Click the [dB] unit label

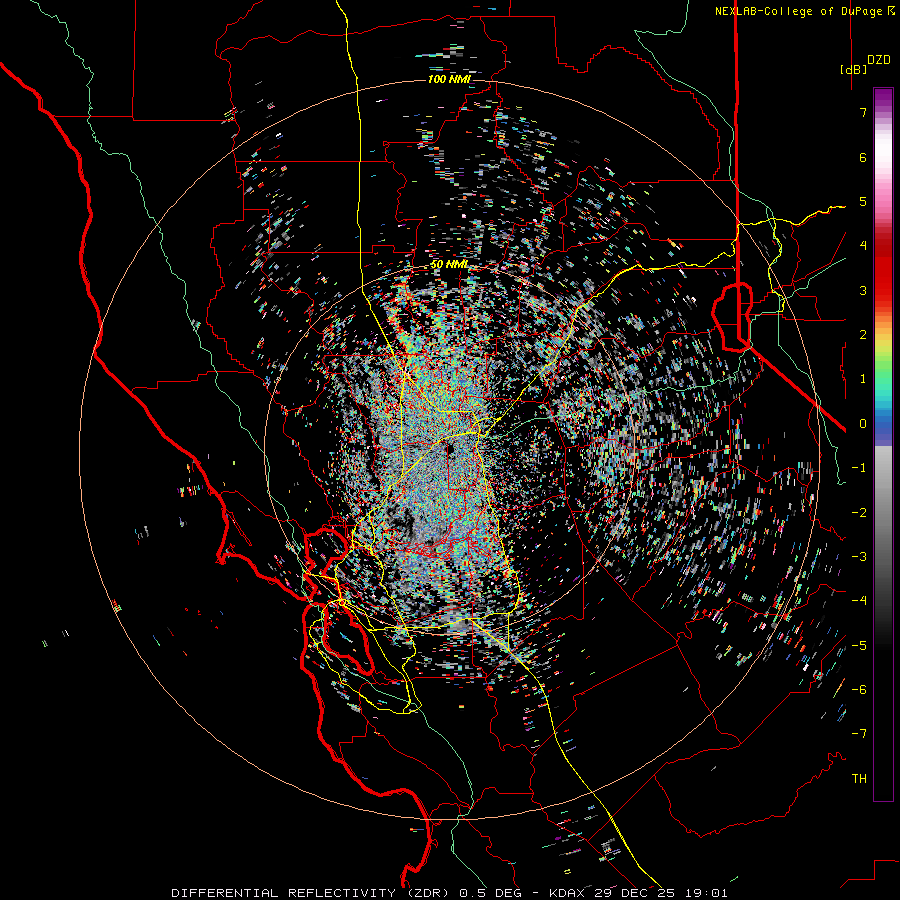tap(853, 69)
